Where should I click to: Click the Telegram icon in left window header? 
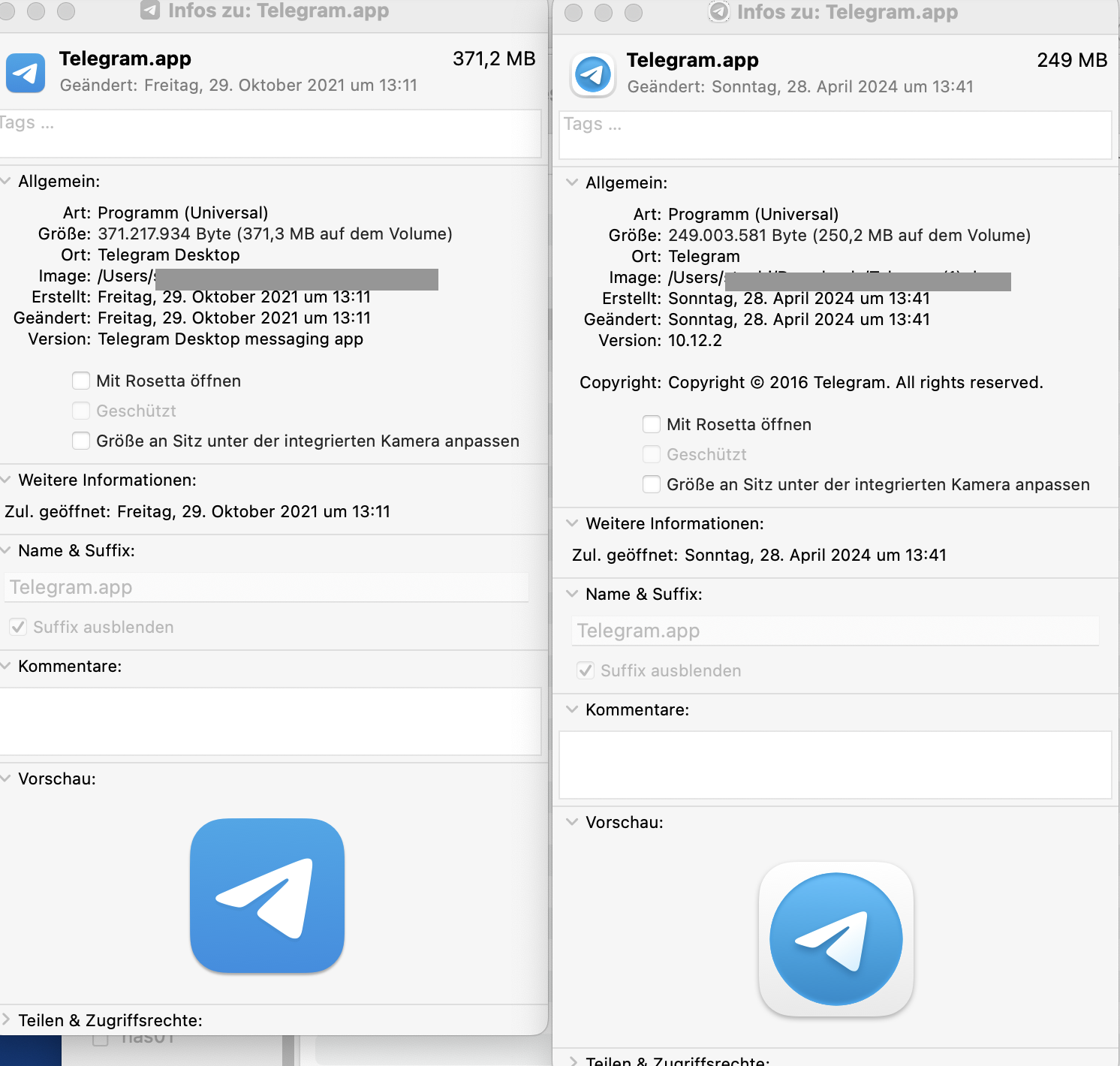[26, 73]
